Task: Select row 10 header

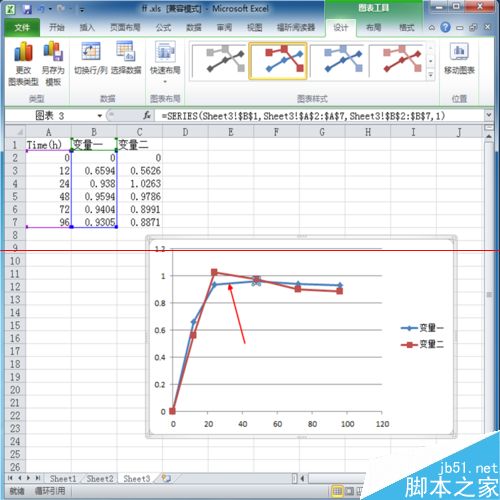Action: pyautogui.click(x=15, y=261)
